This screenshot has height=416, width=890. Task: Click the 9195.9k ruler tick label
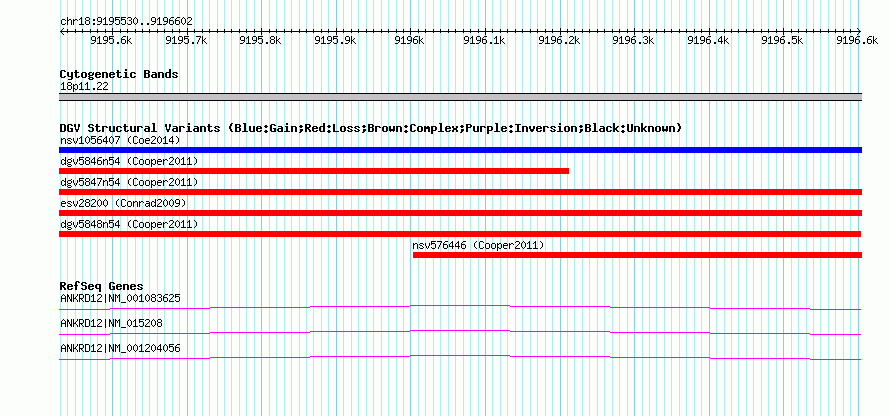pyautogui.click(x=335, y=40)
